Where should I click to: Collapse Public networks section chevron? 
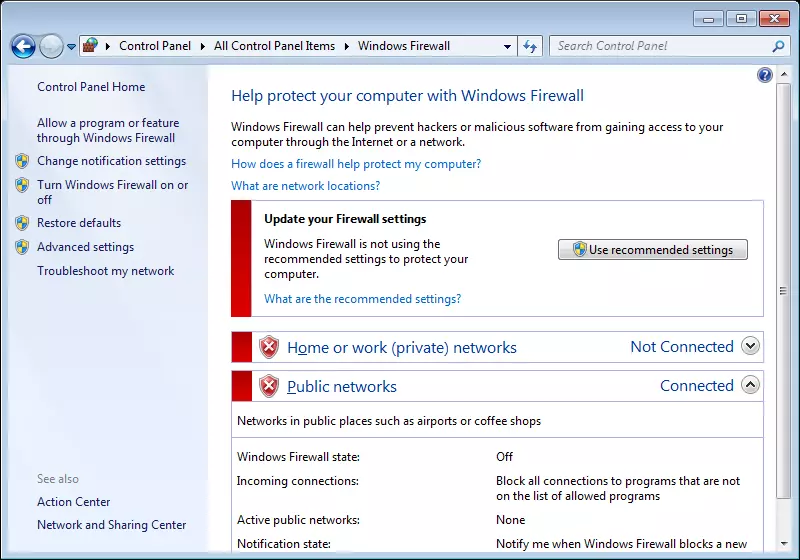750,385
